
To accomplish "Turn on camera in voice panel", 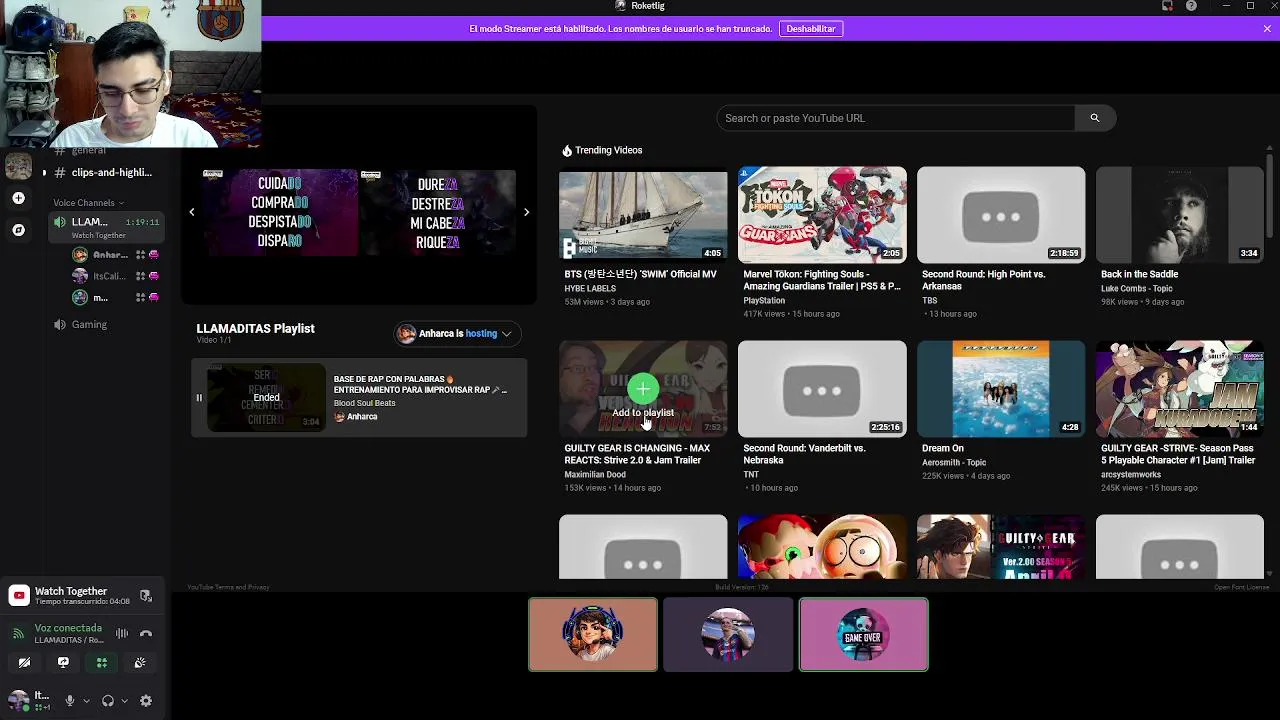I will [x=24, y=662].
